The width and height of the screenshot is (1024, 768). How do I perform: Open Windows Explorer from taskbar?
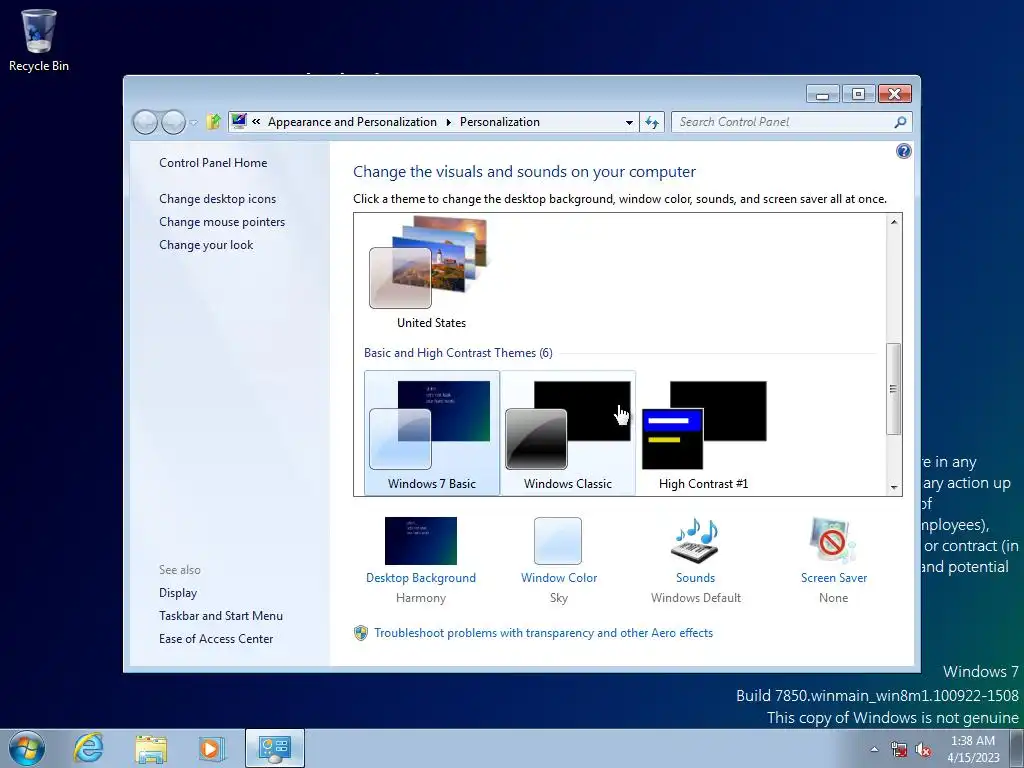tap(151, 748)
